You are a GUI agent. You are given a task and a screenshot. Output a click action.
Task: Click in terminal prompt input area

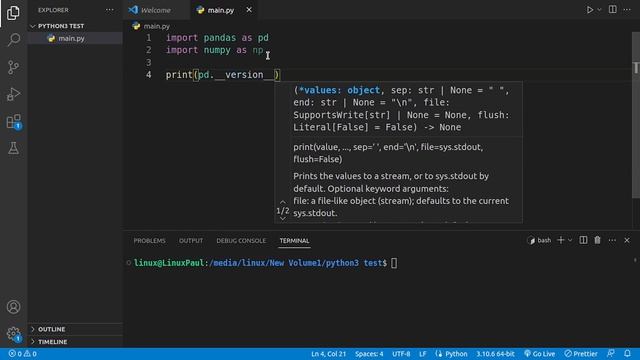(394, 263)
